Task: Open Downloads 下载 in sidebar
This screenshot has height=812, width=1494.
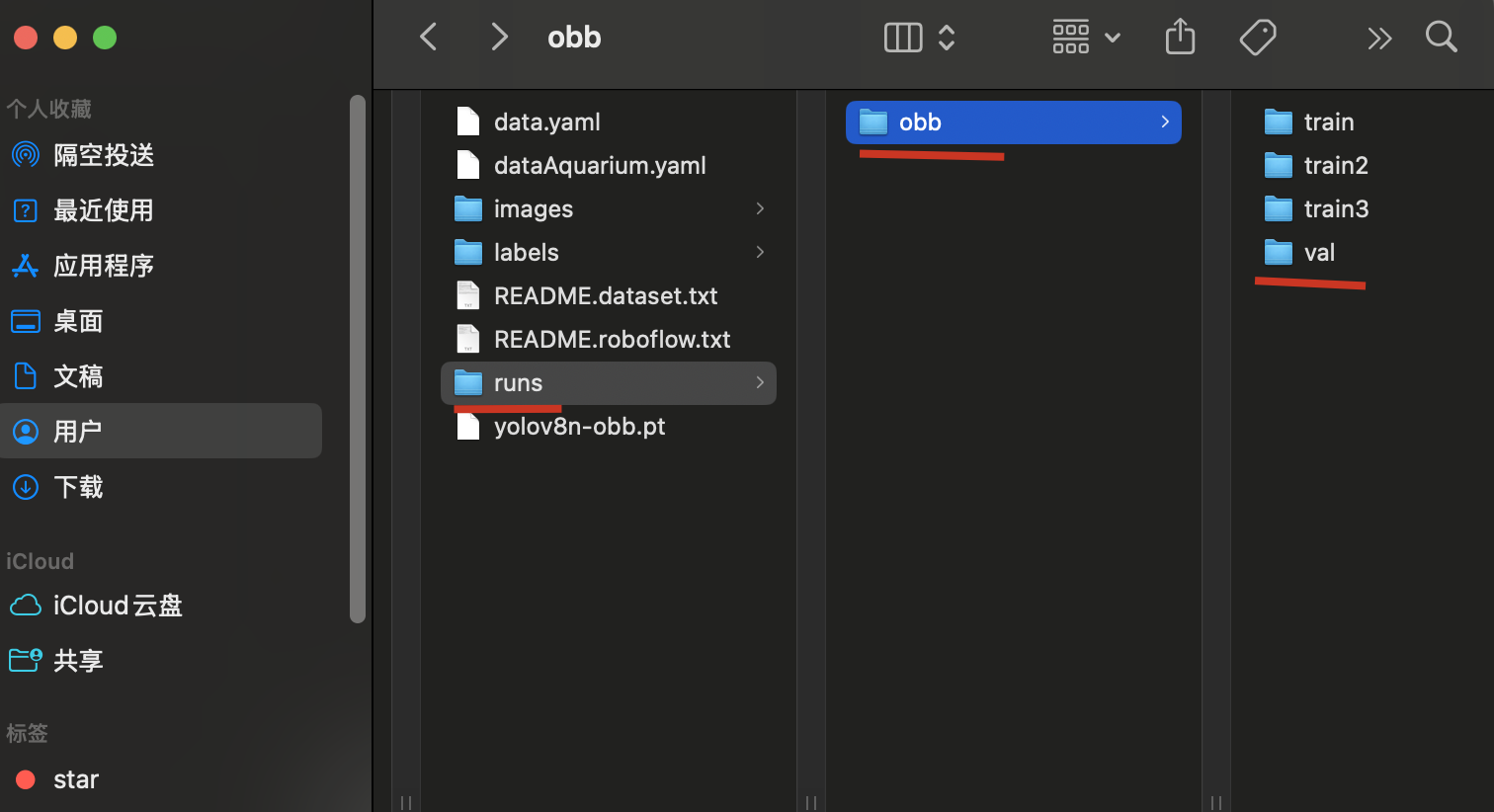Action: [x=161, y=487]
